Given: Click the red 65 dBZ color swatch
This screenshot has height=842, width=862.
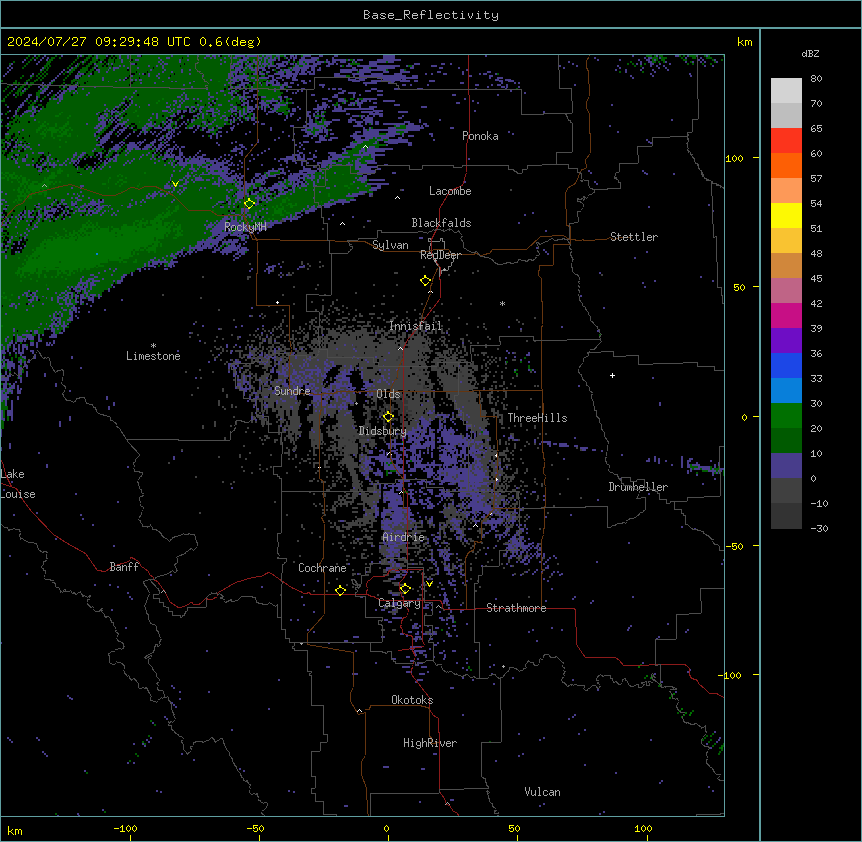Looking at the screenshot, I should [x=786, y=140].
